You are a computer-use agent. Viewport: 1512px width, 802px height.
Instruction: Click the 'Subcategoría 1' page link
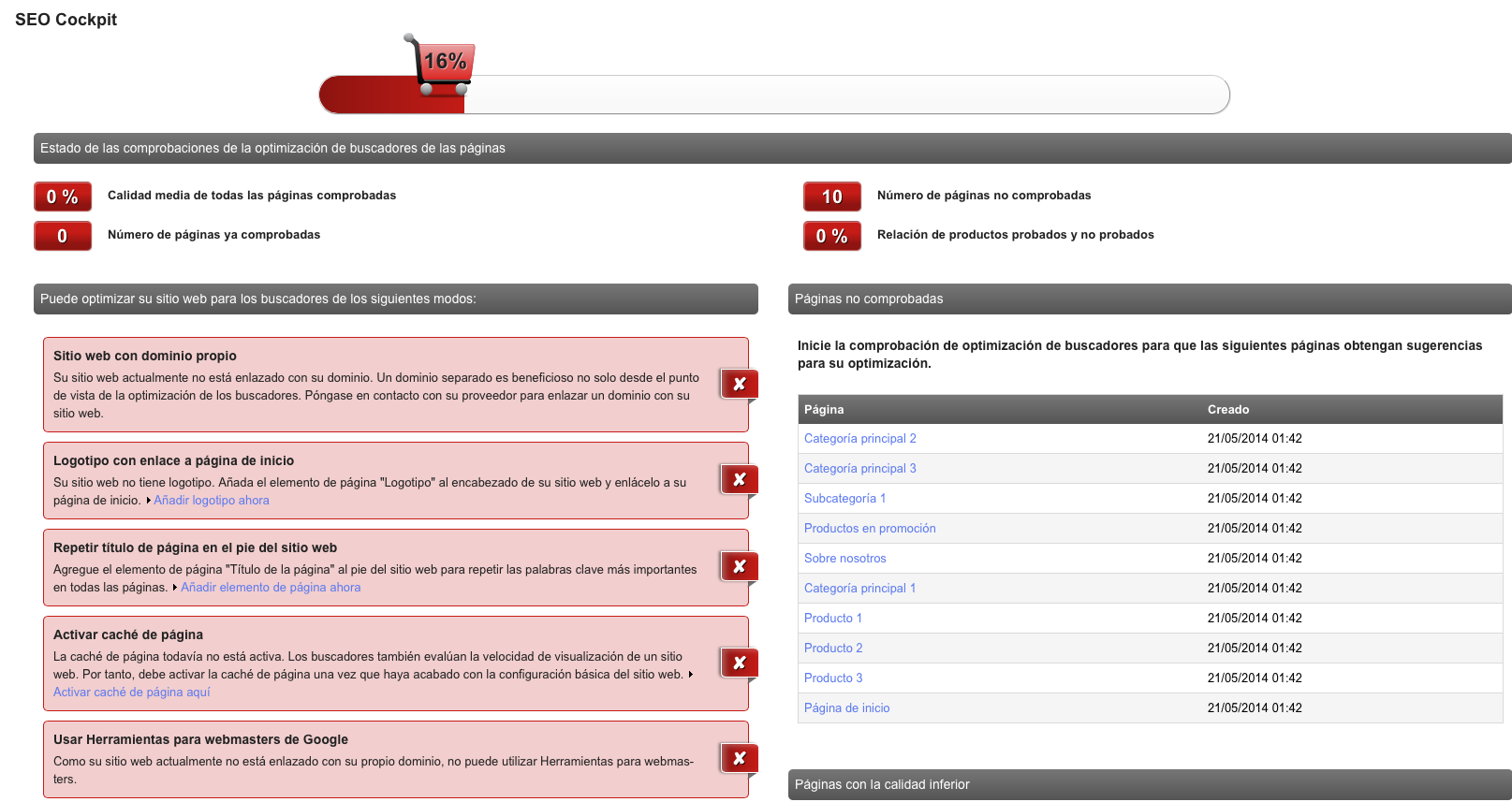(x=844, y=499)
